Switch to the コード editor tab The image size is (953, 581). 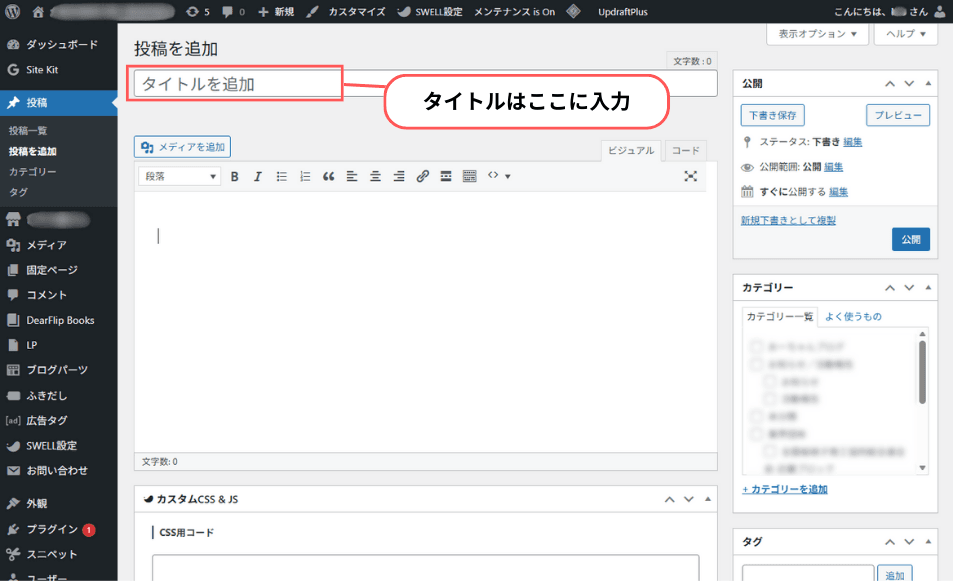tap(684, 150)
